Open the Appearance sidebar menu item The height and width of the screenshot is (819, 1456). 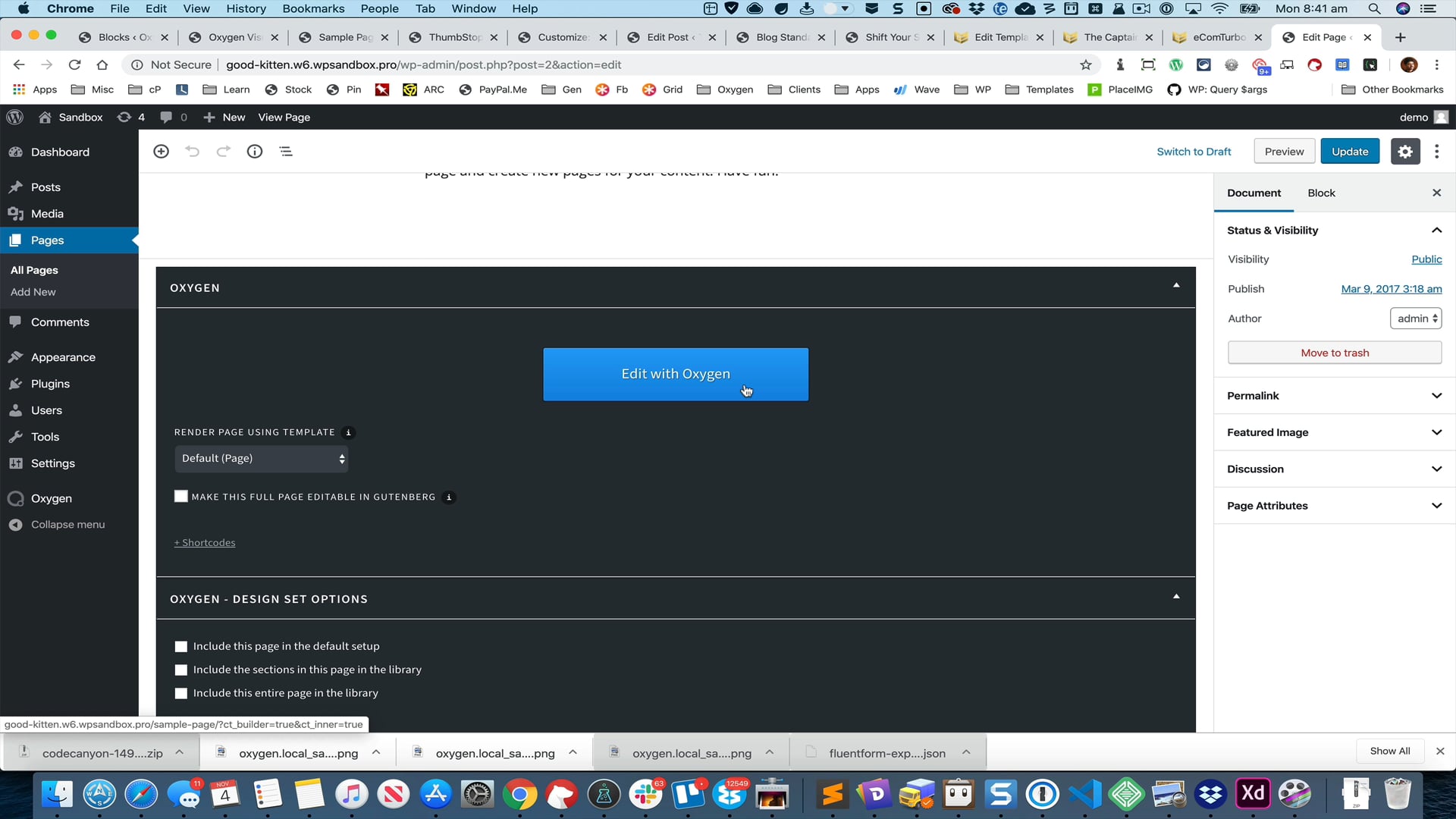[x=63, y=357]
